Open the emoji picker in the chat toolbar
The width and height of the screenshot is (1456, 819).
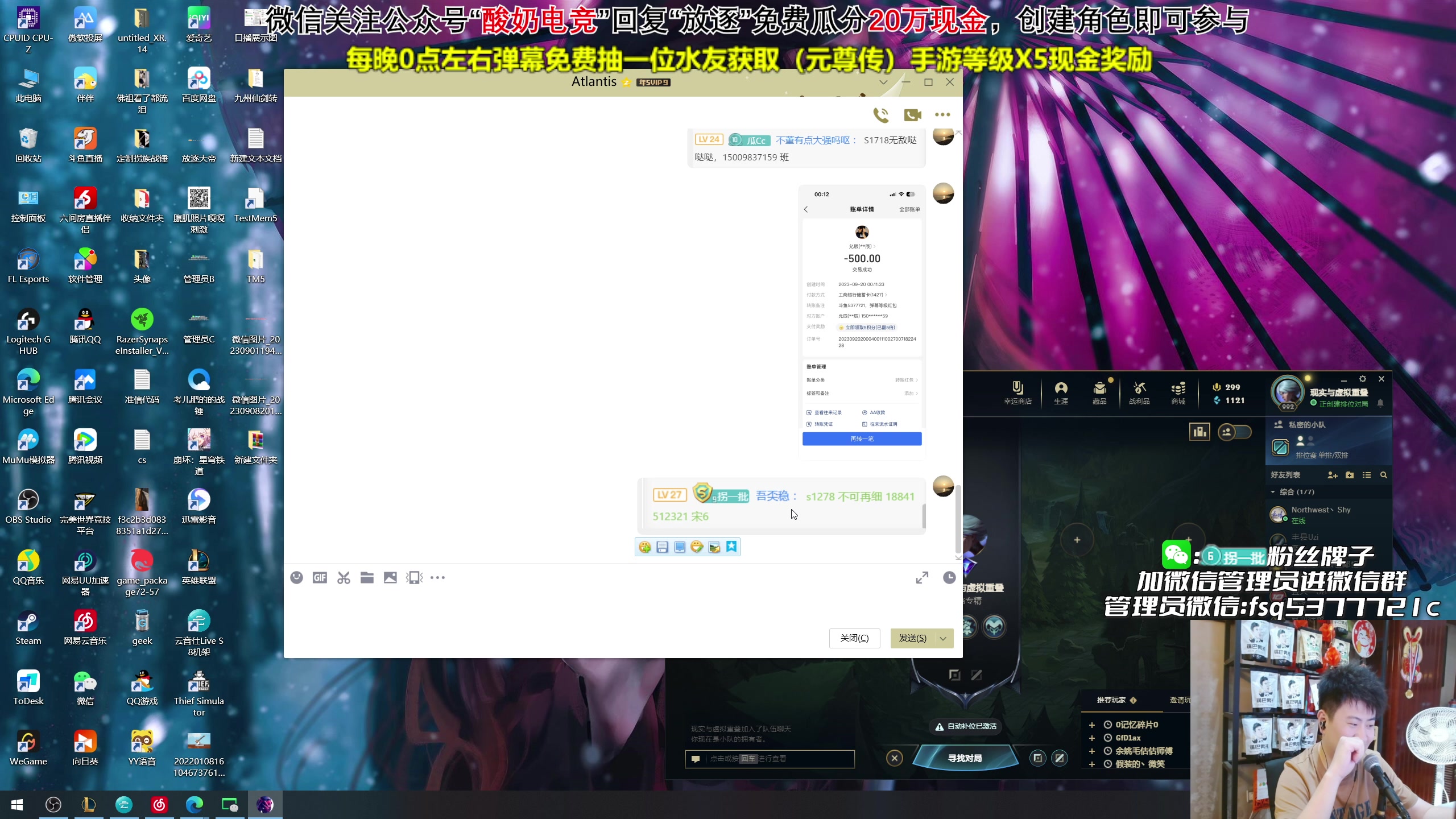[297, 577]
